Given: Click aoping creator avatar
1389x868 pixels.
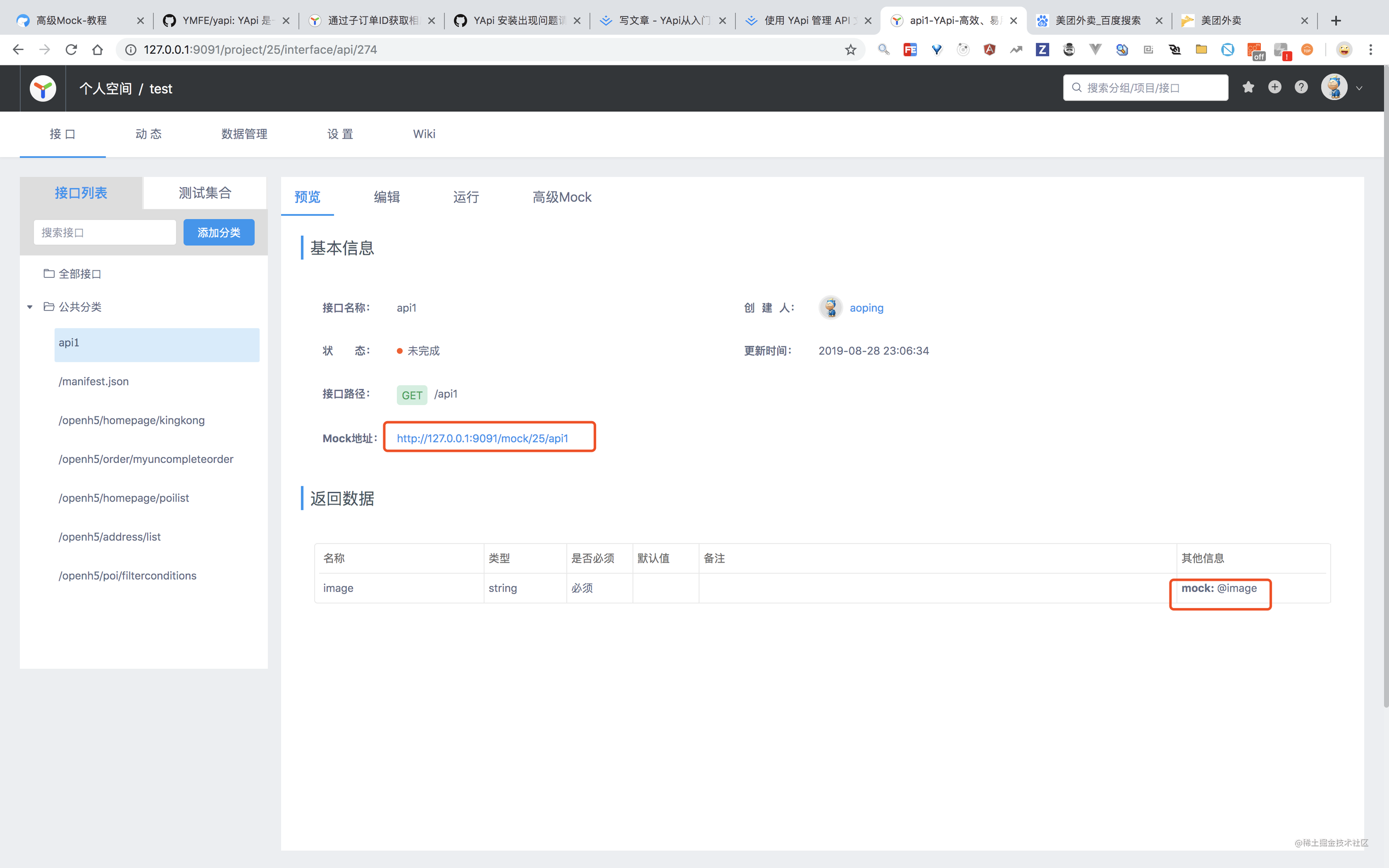Looking at the screenshot, I should coord(830,308).
